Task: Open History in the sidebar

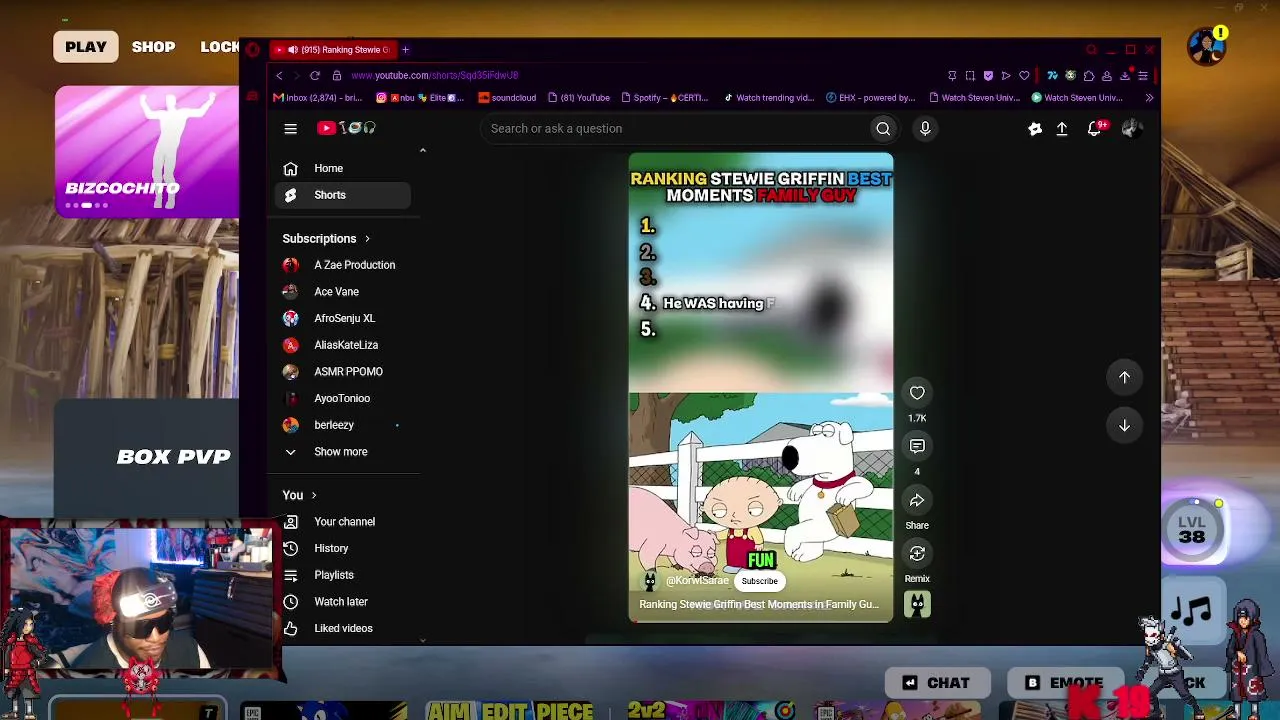Action: tap(343, 548)
